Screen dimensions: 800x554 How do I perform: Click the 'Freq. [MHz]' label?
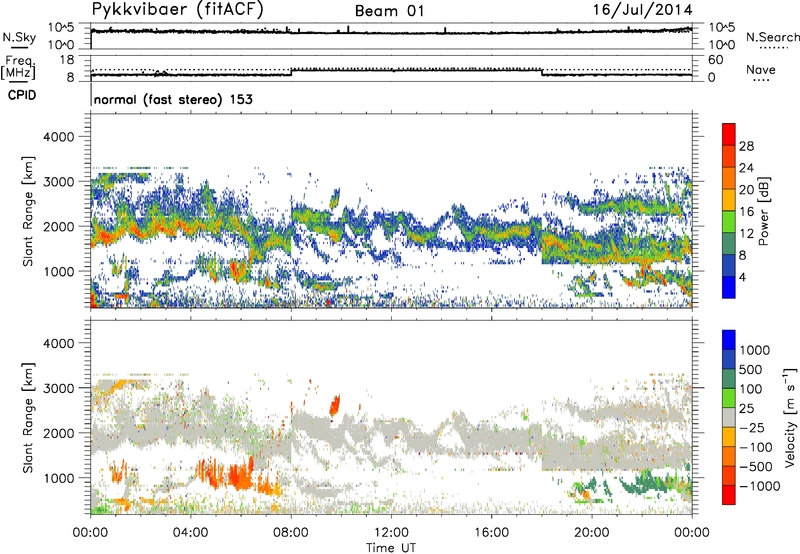pos(18,68)
